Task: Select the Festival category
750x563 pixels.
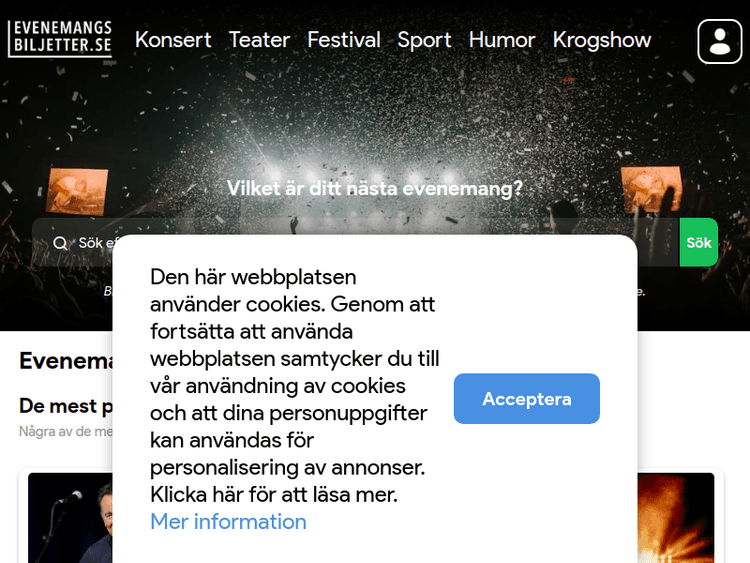Action: pyautogui.click(x=344, y=40)
